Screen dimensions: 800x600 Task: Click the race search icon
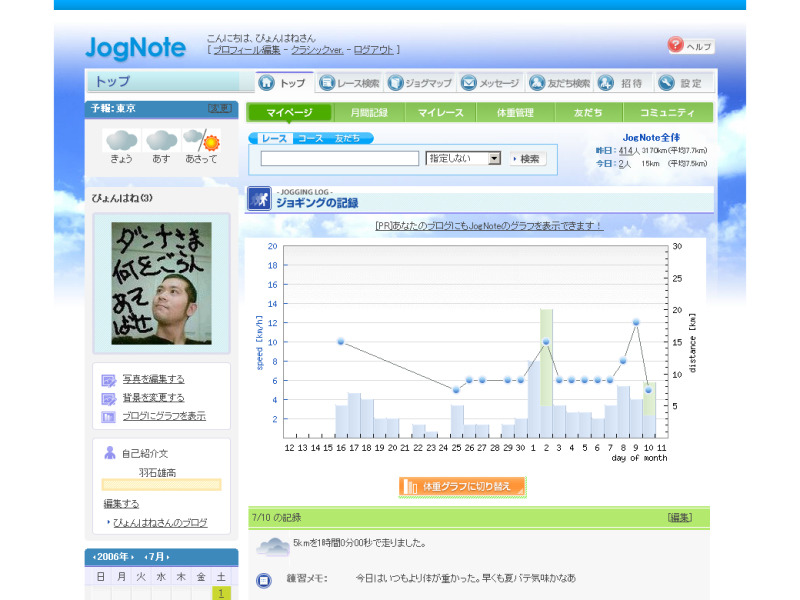(327, 83)
